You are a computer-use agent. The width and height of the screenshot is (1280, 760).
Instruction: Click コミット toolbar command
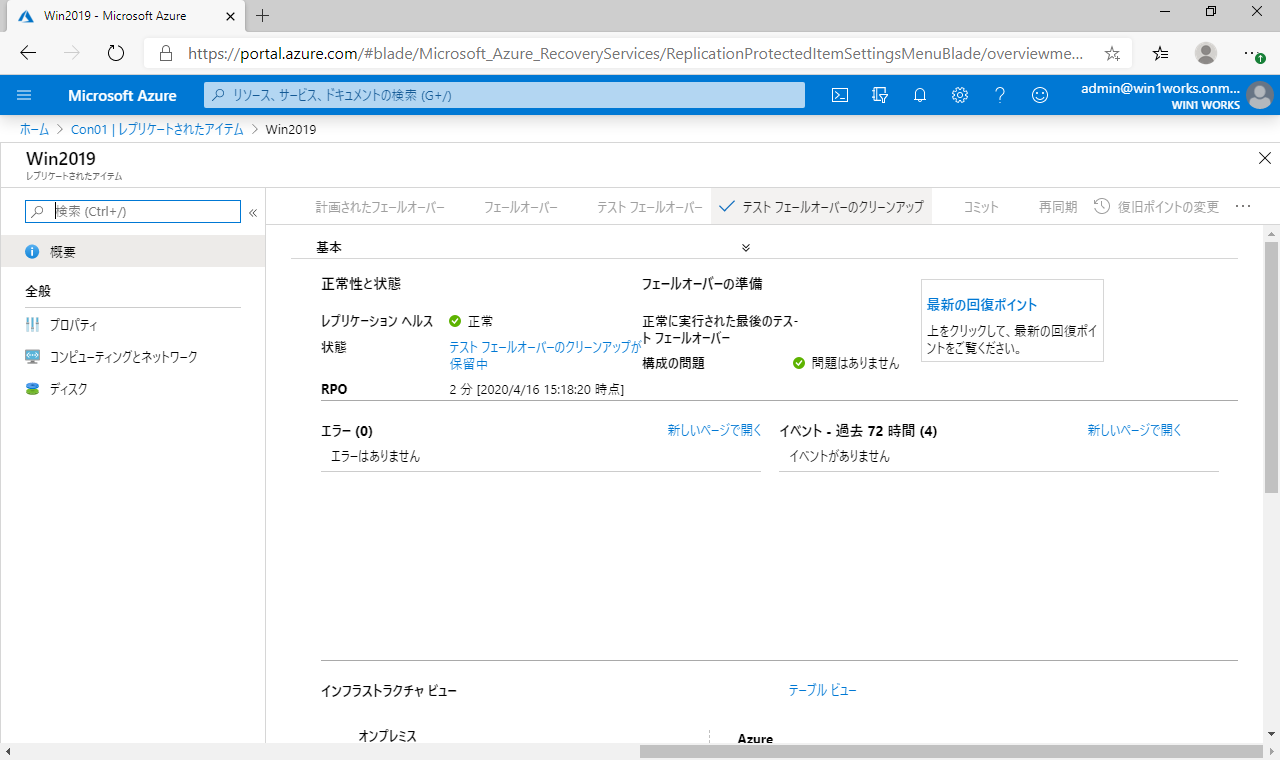click(981, 207)
